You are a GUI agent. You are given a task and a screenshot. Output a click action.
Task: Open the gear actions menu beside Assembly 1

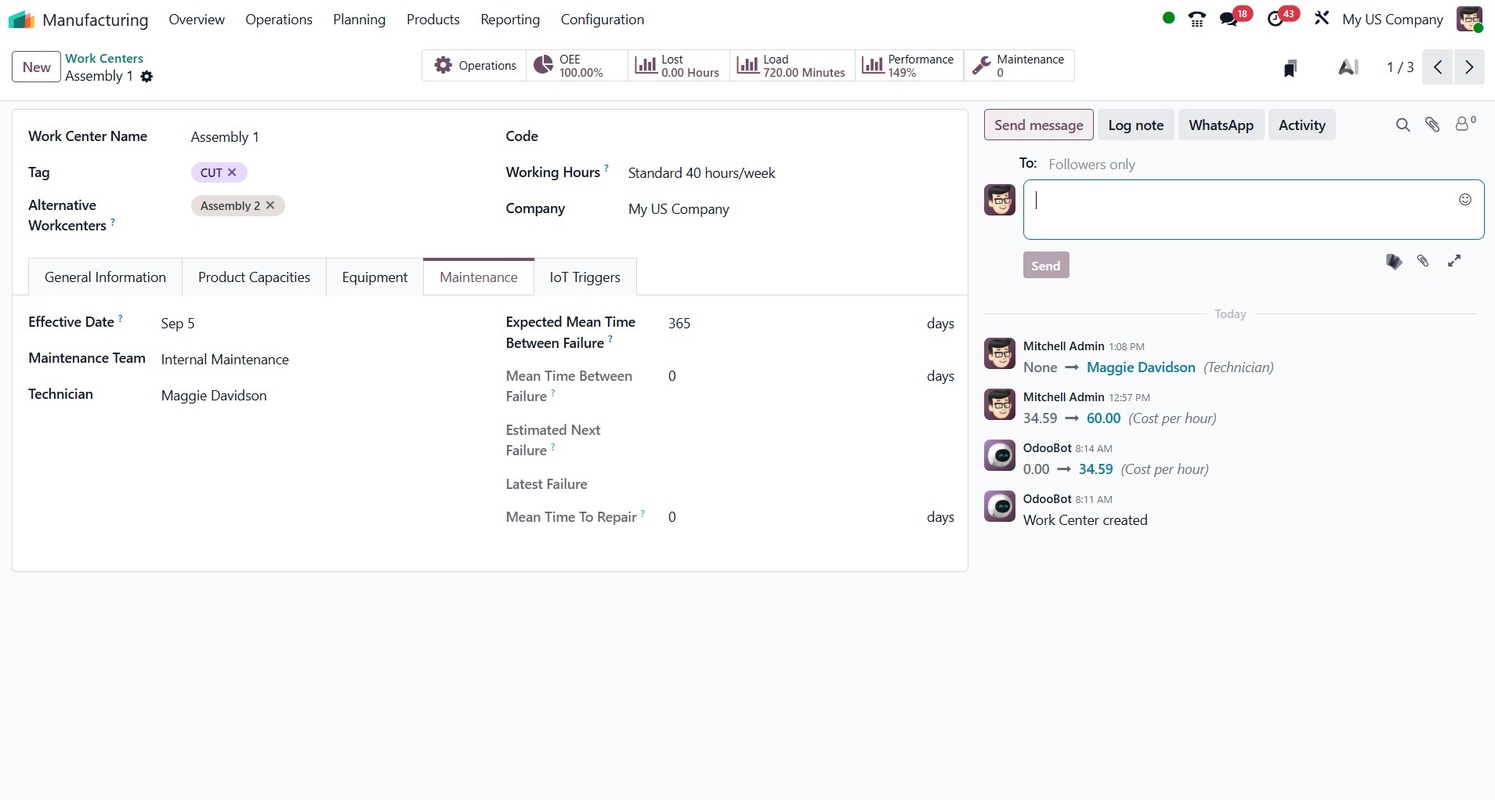(147, 76)
